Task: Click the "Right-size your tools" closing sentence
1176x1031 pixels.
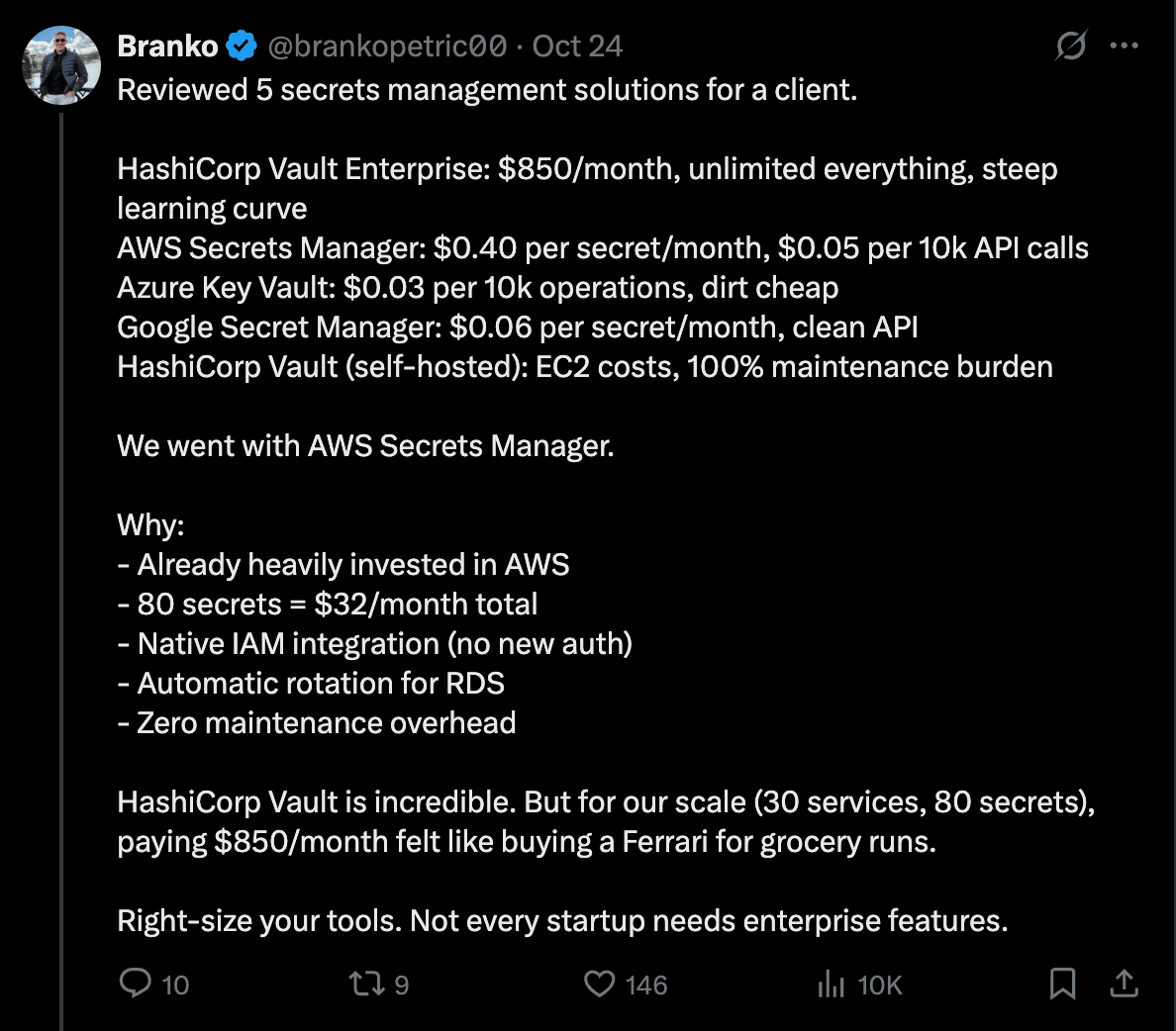Action: point(562,921)
